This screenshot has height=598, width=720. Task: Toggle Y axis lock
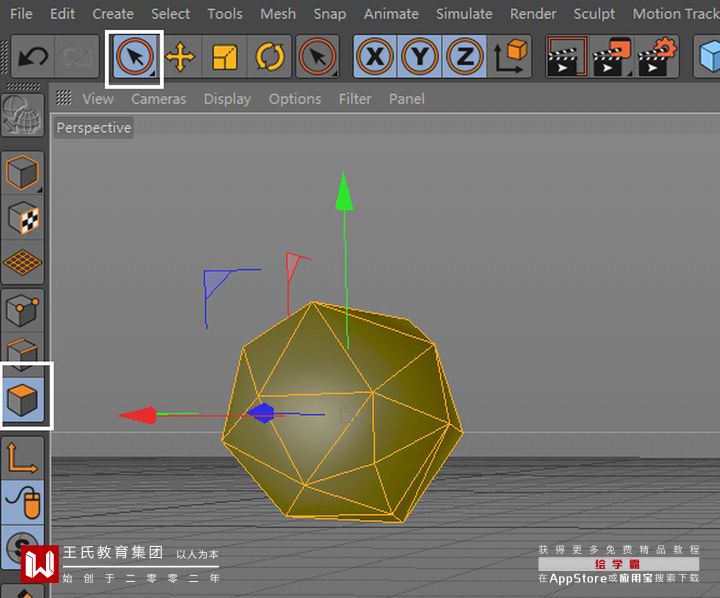click(x=419, y=57)
